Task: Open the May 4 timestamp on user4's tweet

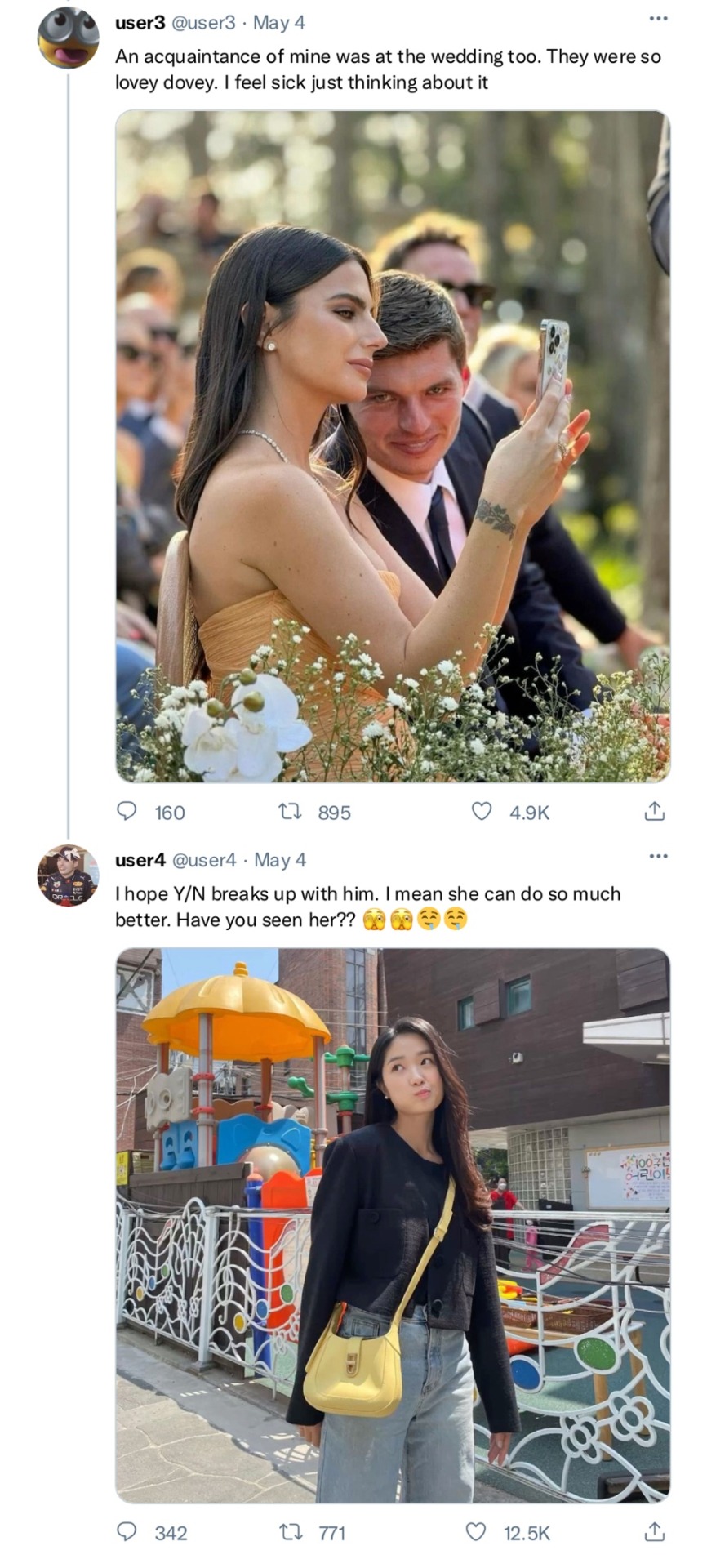Action: click(x=280, y=860)
